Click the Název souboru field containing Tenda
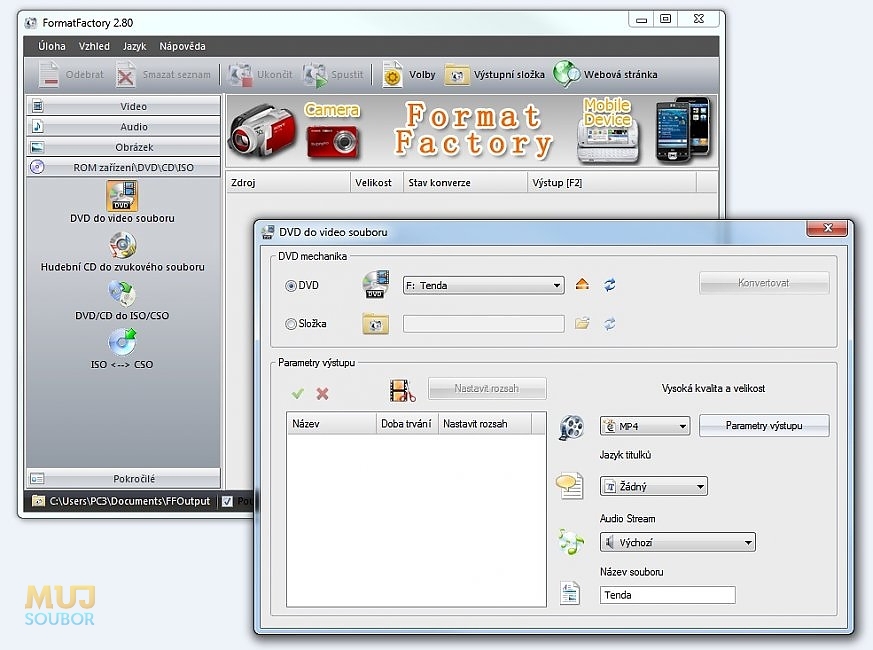Screen dimensions: 873x650 (668, 595)
